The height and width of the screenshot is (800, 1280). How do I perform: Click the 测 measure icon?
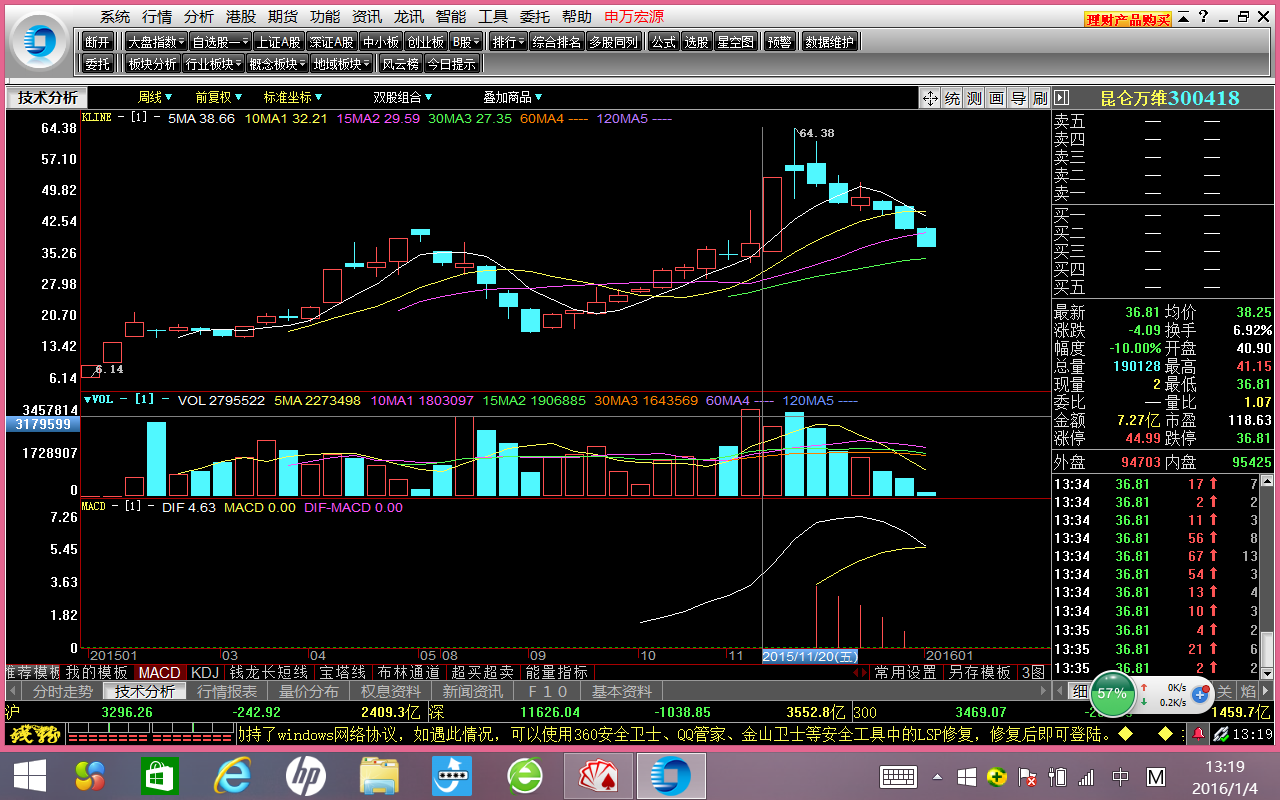pyautogui.click(x=974, y=98)
